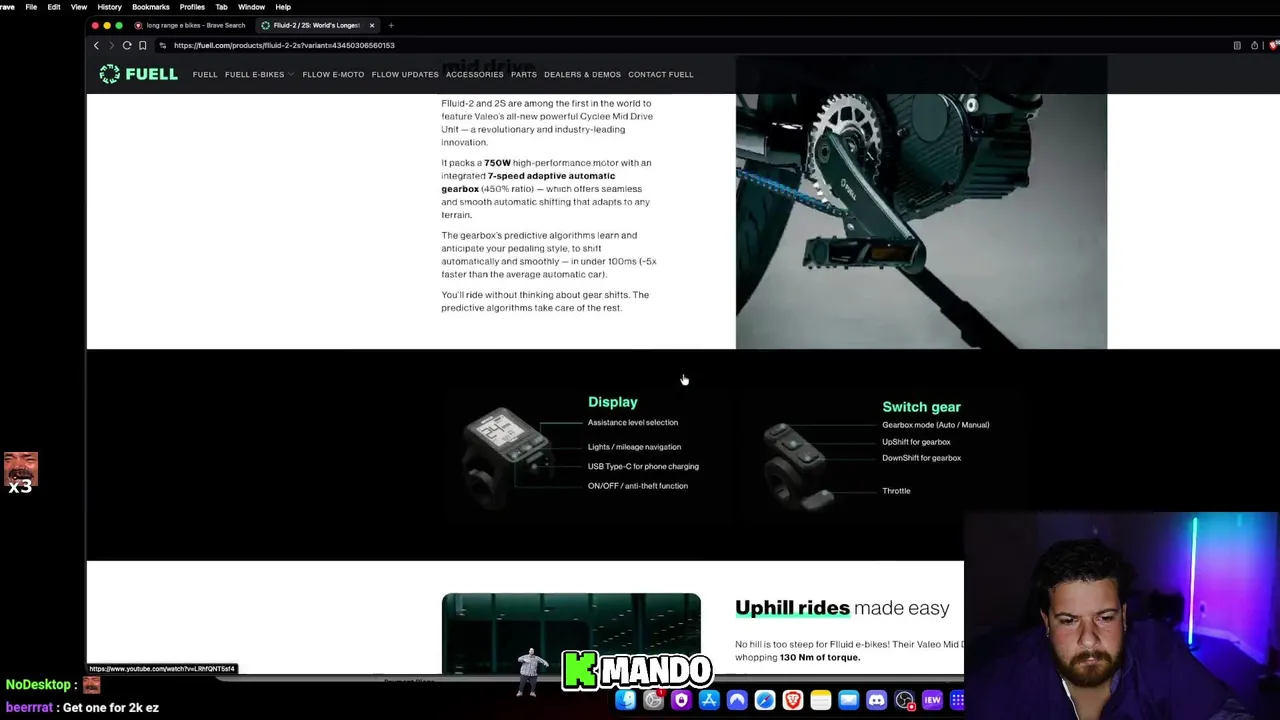Open the purple IEW dock app
Screen dimensions: 1280x720
click(x=932, y=700)
